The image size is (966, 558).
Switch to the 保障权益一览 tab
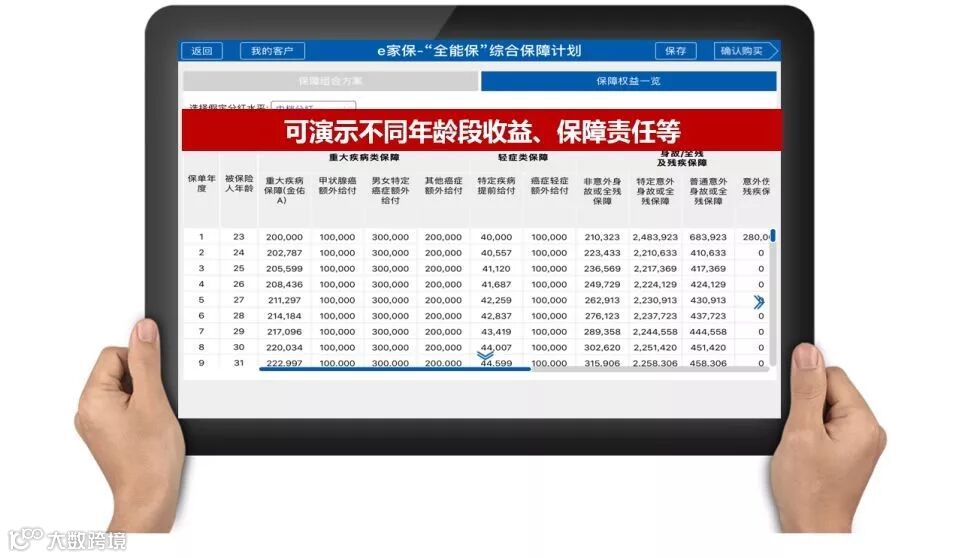click(x=628, y=81)
